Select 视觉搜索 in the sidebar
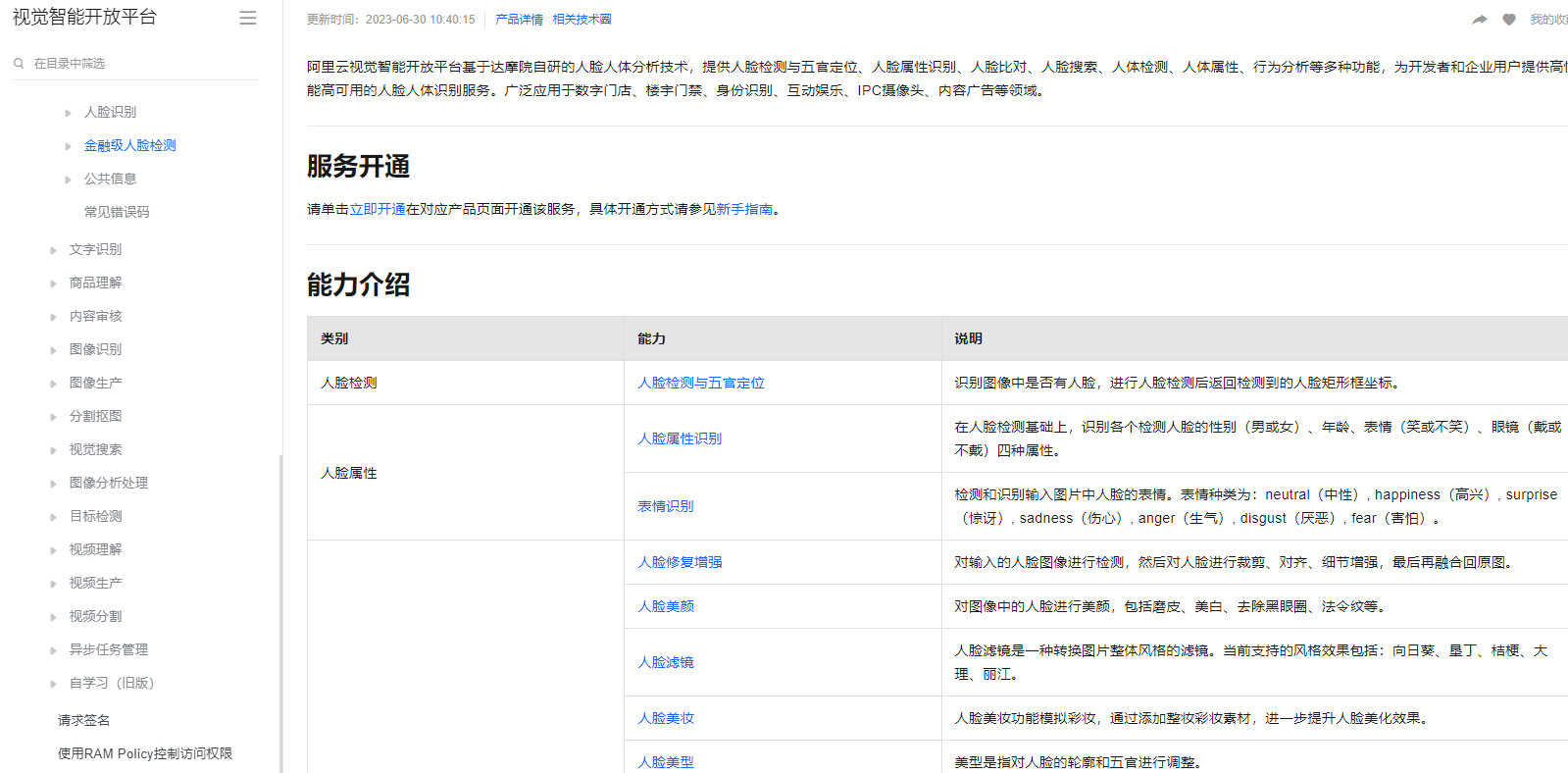 pos(95,449)
